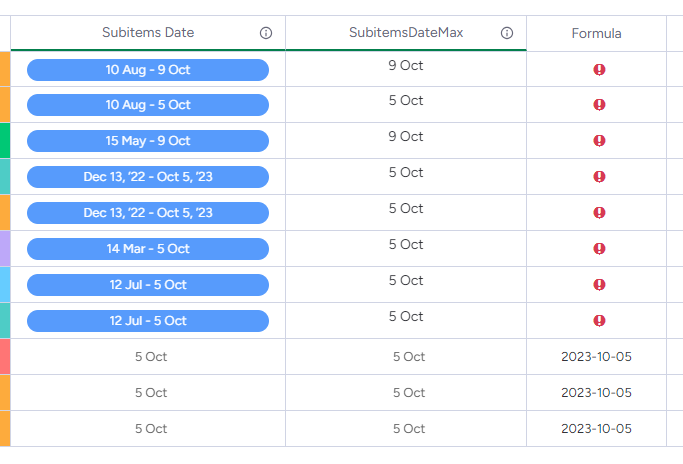
Task: Click the info icon beside Subitems Date header
Action: (266, 33)
